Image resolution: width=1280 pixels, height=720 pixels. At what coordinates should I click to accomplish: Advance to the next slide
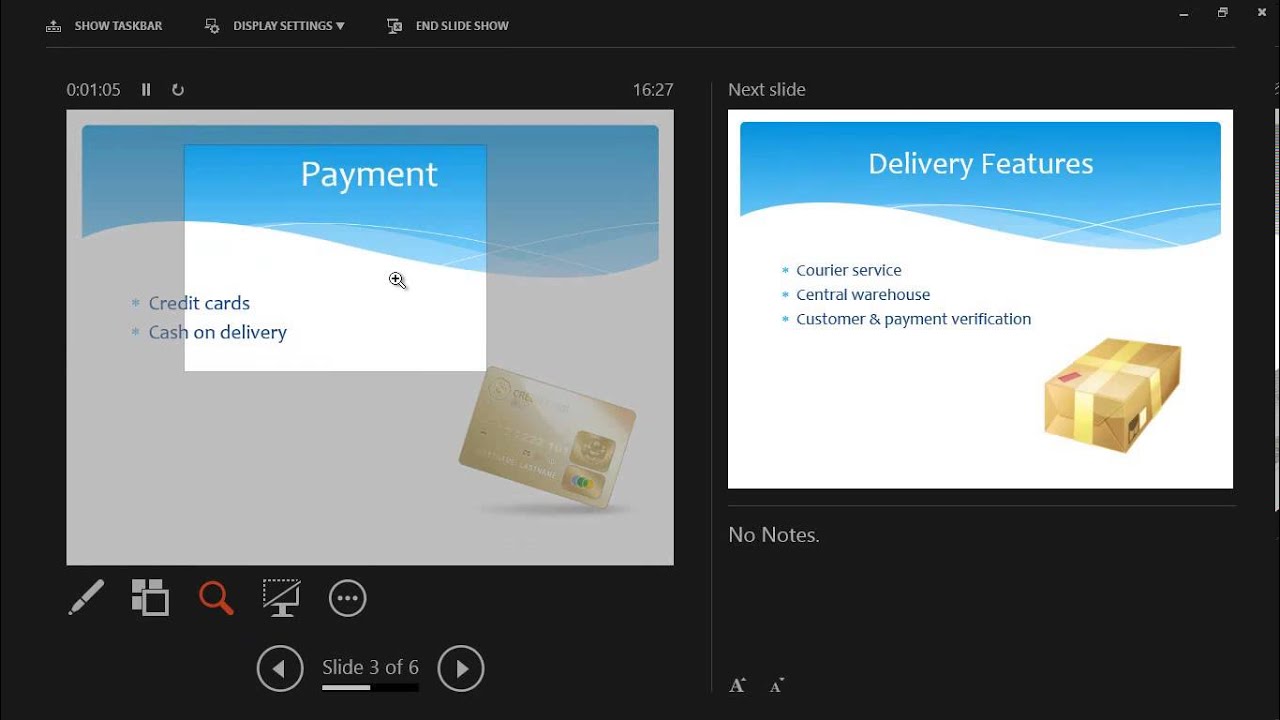pyautogui.click(x=461, y=669)
